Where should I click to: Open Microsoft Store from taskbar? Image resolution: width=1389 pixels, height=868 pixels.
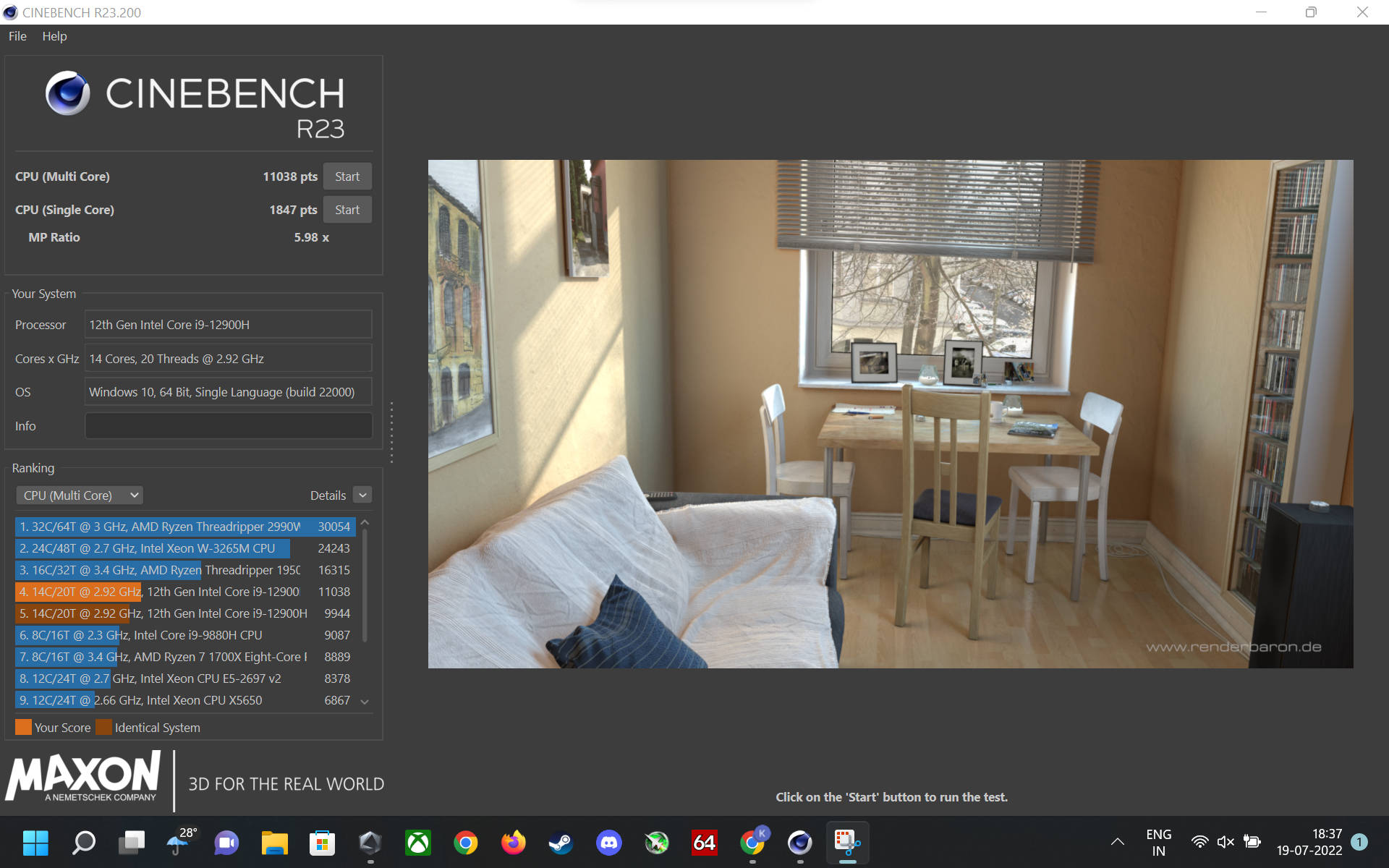pyautogui.click(x=322, y=843)
